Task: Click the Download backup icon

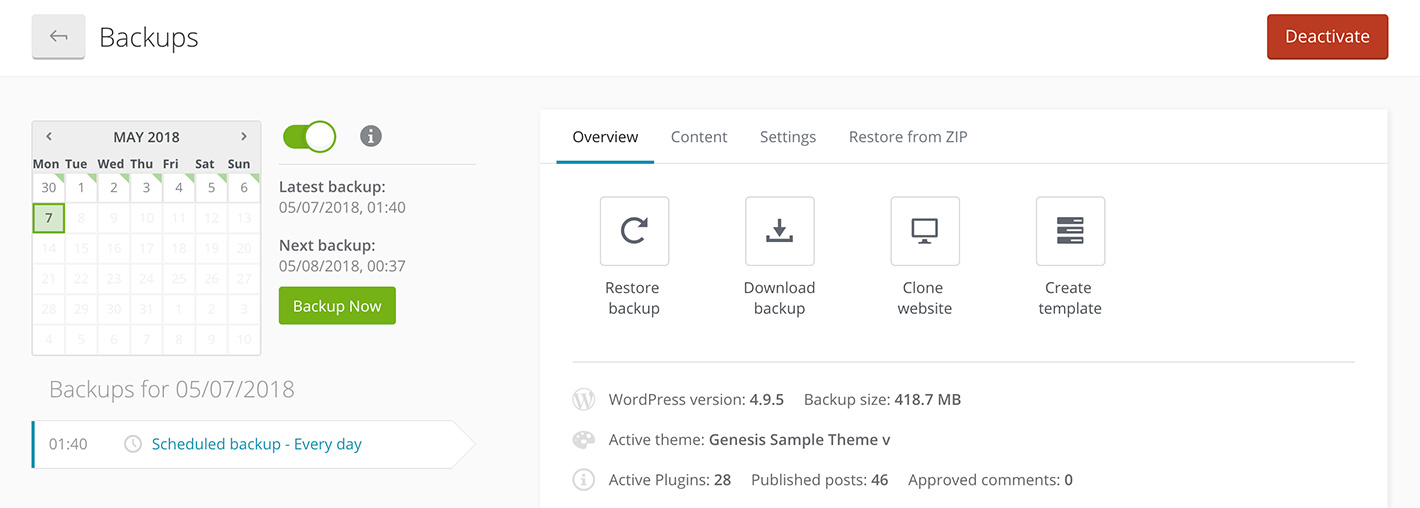Action: [779, 231]
